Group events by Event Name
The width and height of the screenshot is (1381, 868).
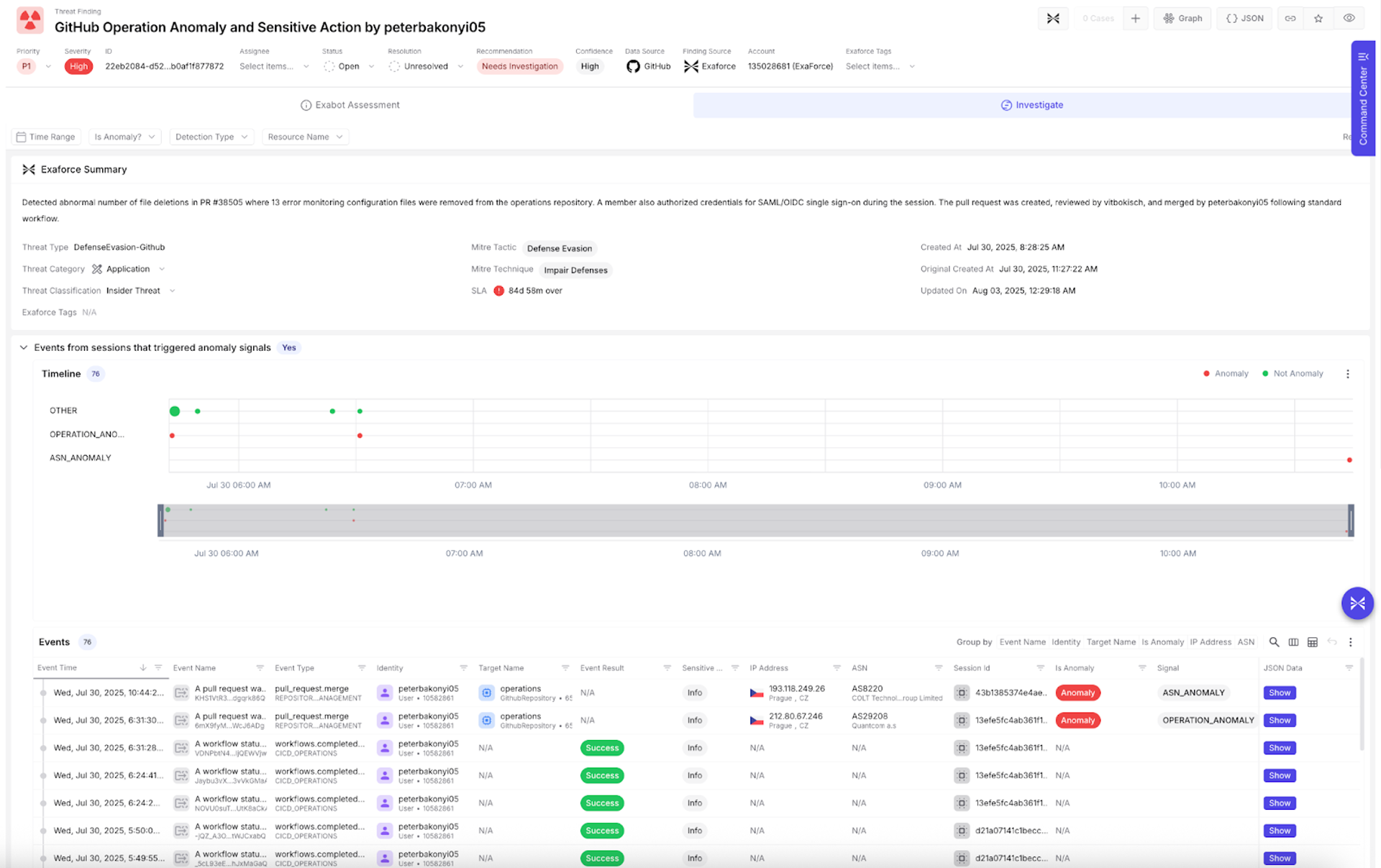(x=1022, y=642)
